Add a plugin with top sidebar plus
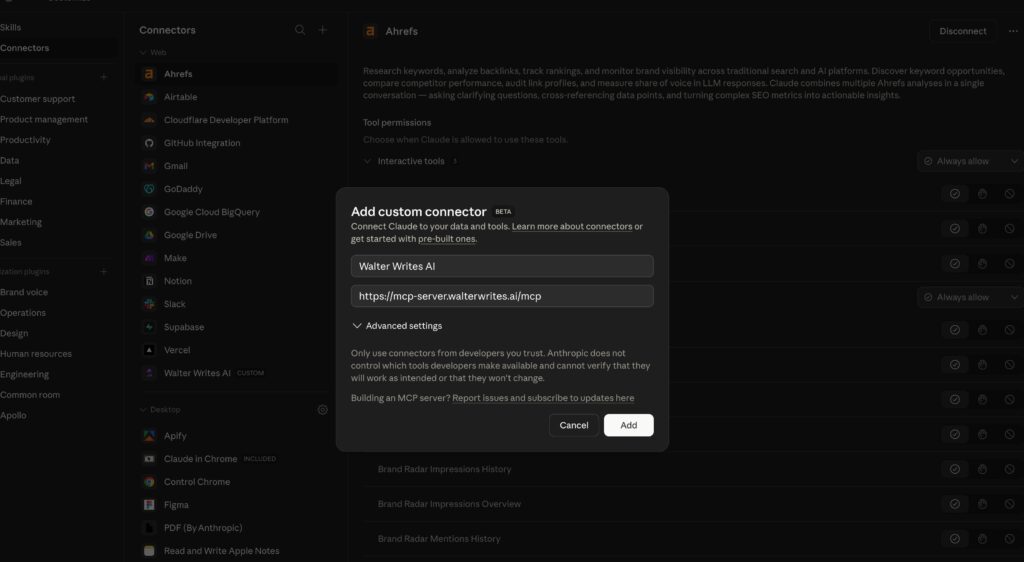 click(103, 77)
